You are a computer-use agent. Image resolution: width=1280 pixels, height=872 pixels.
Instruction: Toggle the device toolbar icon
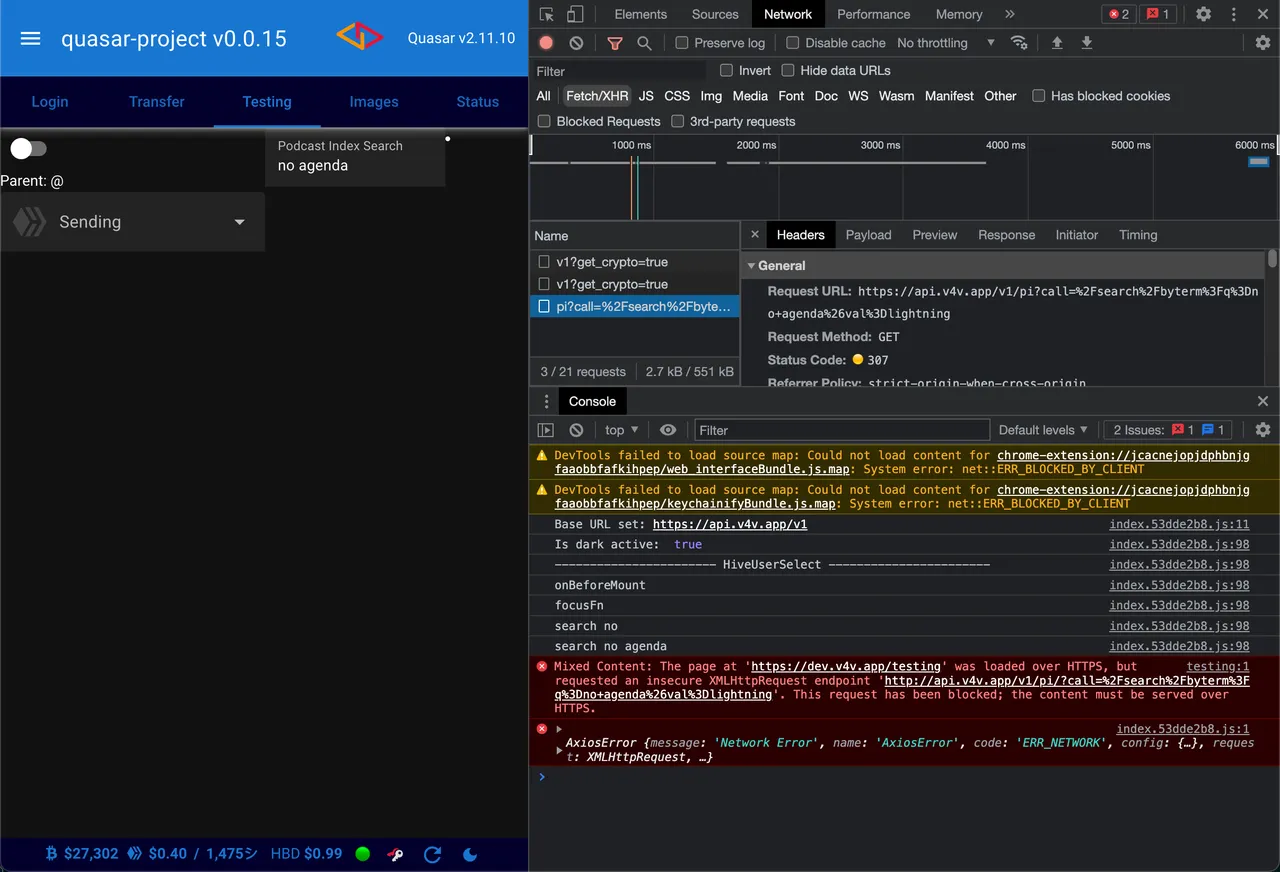click(x=575, y=14)
